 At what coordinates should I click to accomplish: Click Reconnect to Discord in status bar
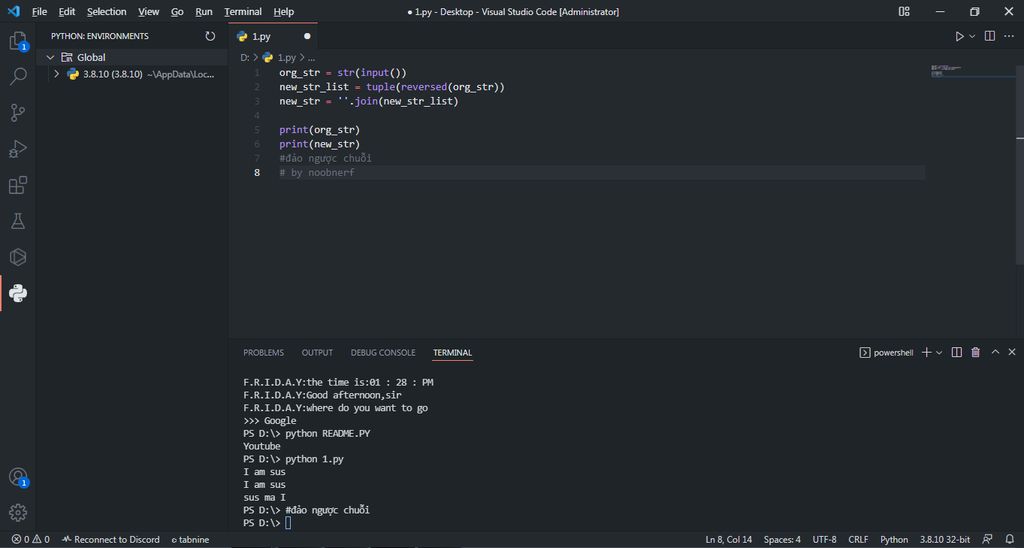coord(110,540)
